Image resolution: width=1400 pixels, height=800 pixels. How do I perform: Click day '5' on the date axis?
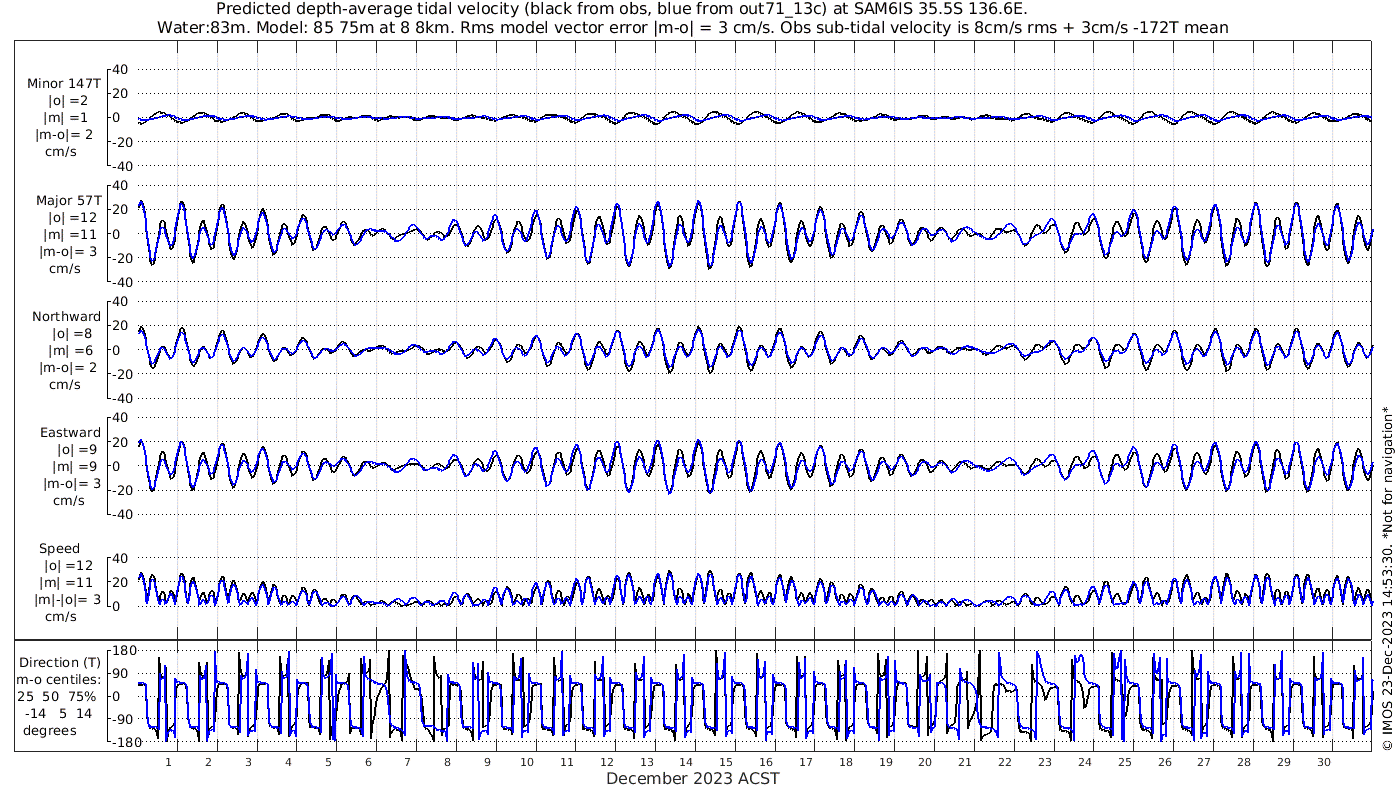[328, 762]
